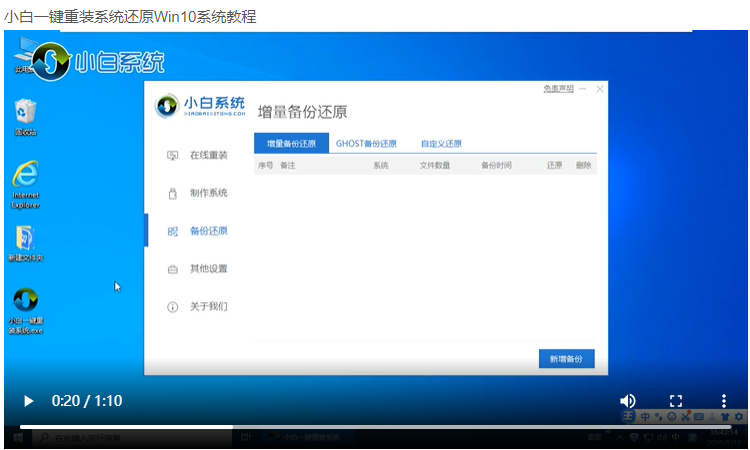Click the 备注 column header
The width and height of the screenshot is (750, 450).
tap(287, 165)
